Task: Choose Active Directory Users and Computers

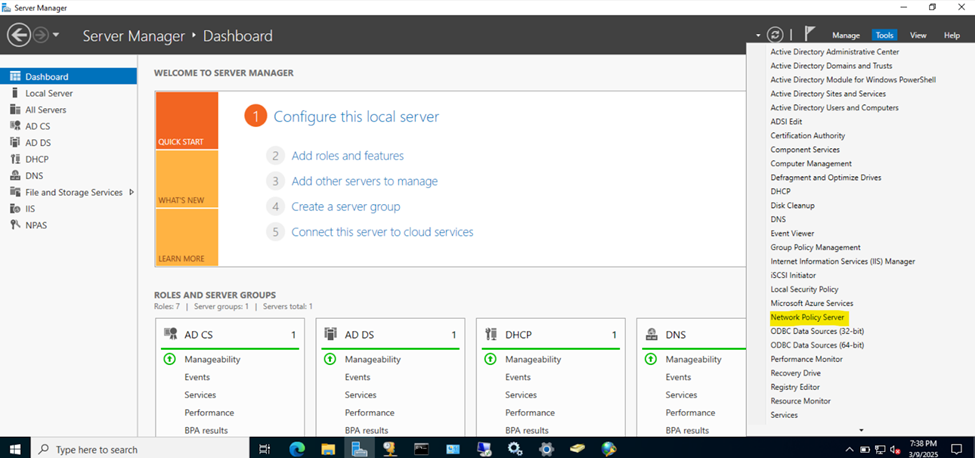Action: click(x=834, y=108)
